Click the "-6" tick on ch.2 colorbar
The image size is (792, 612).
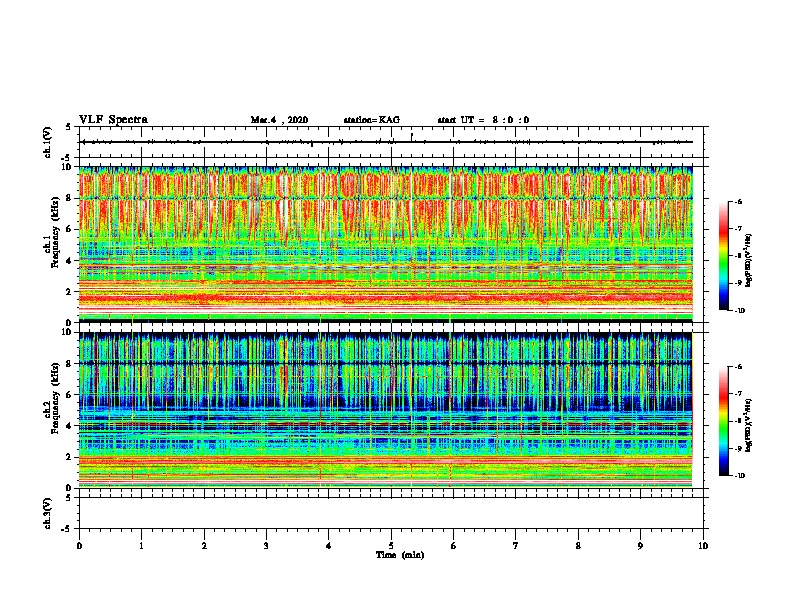click(x=738, y=367)
